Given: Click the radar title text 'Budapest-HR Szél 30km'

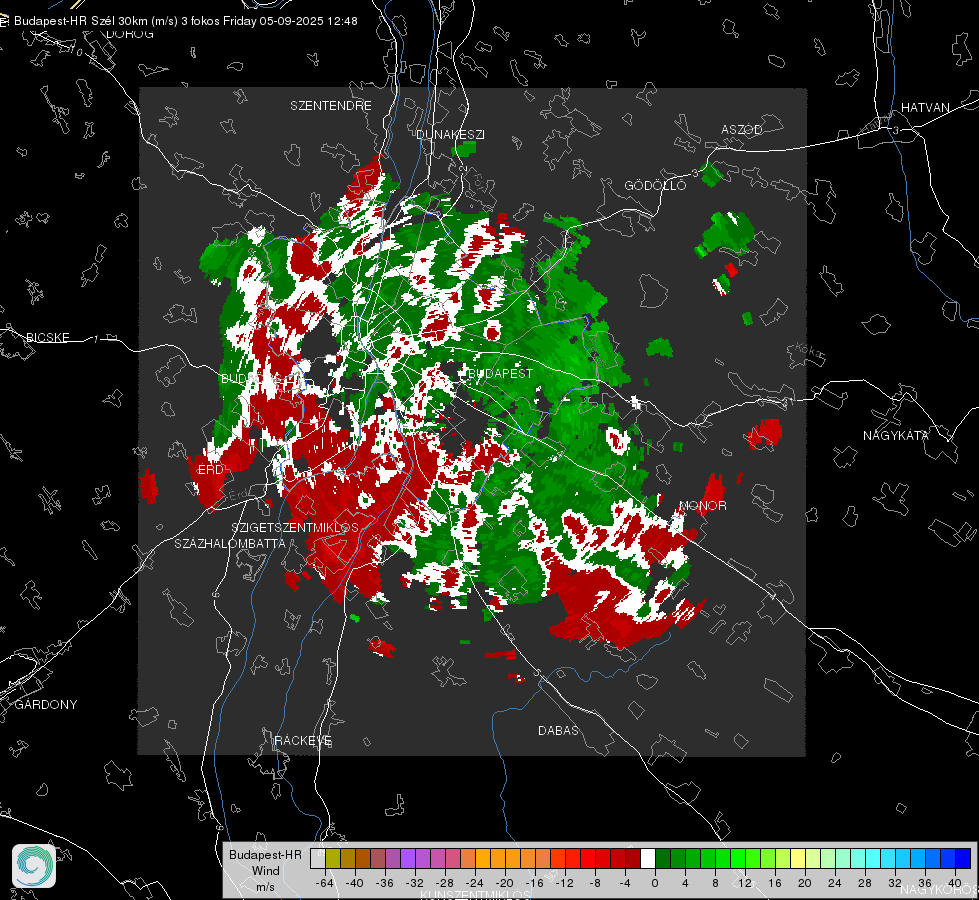Looking at the screenshot, I should [x=79, y=21].
